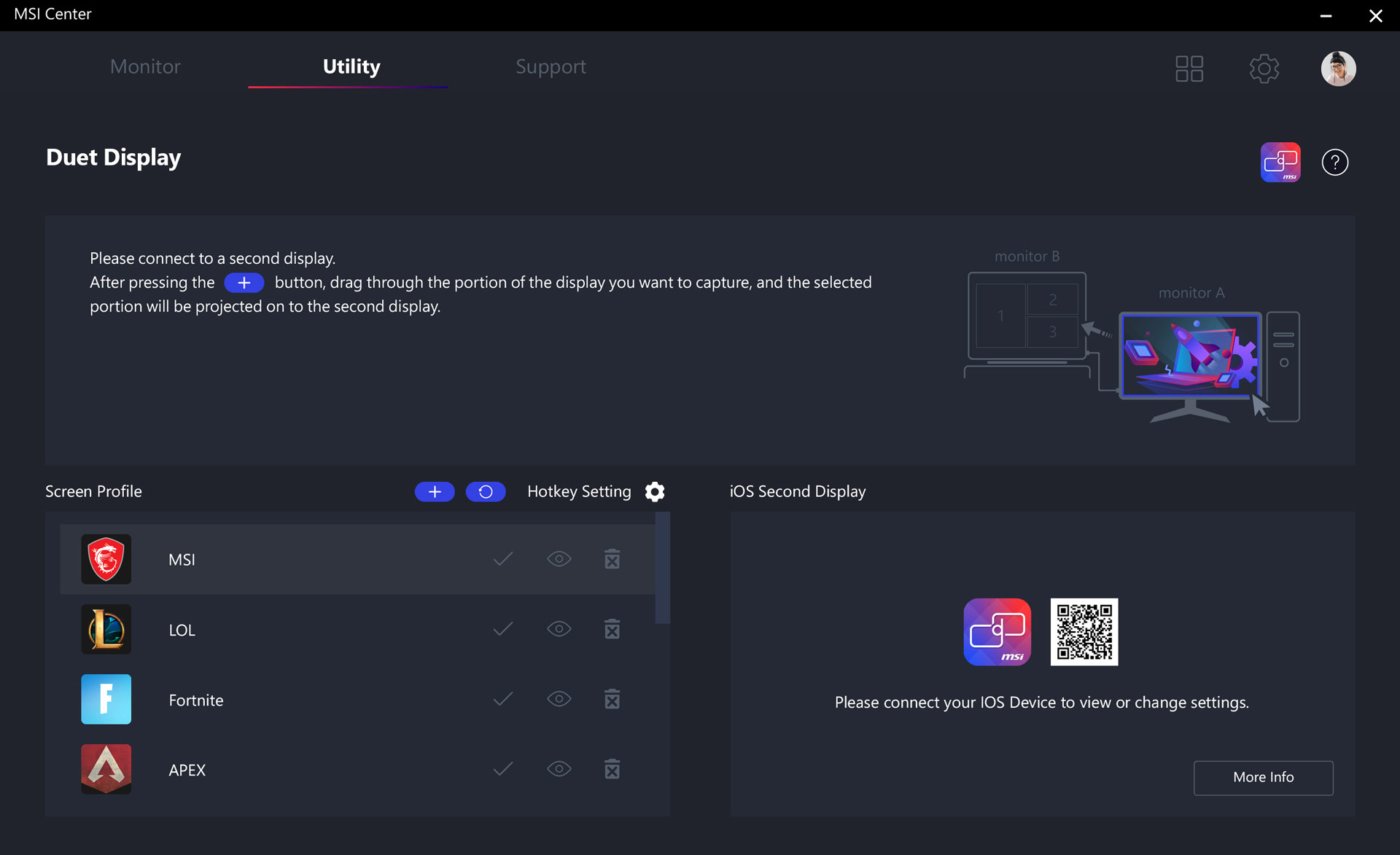Apply LOL profile with its checkmark
The height and width of the screenshot is (855, 1400).
[503, 629]
